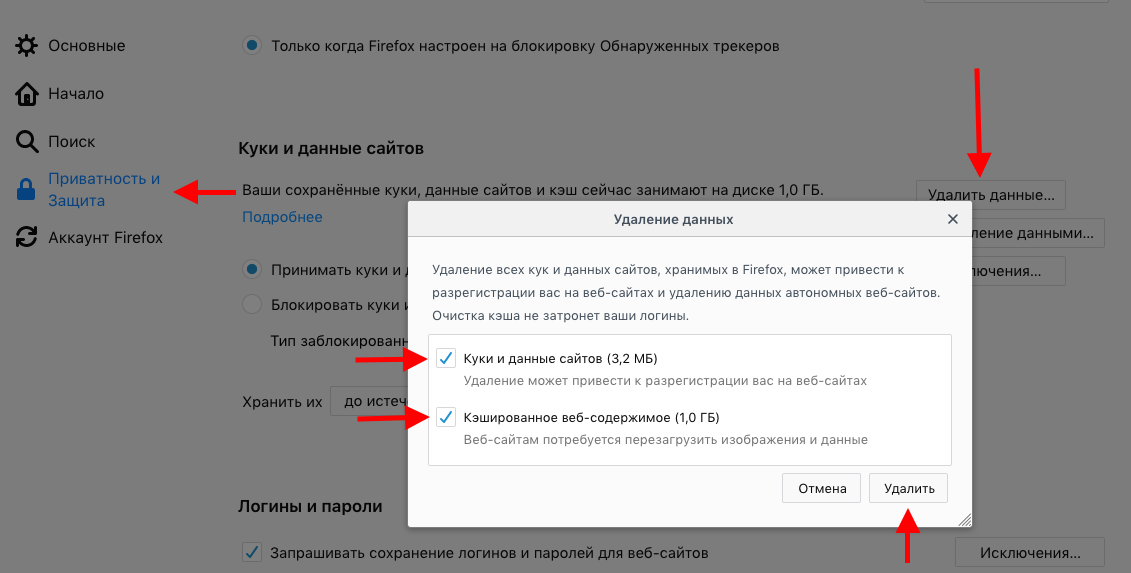1131x573 pixels.
Task: Open the Основные settings section
Action: [x=87, y=45]
